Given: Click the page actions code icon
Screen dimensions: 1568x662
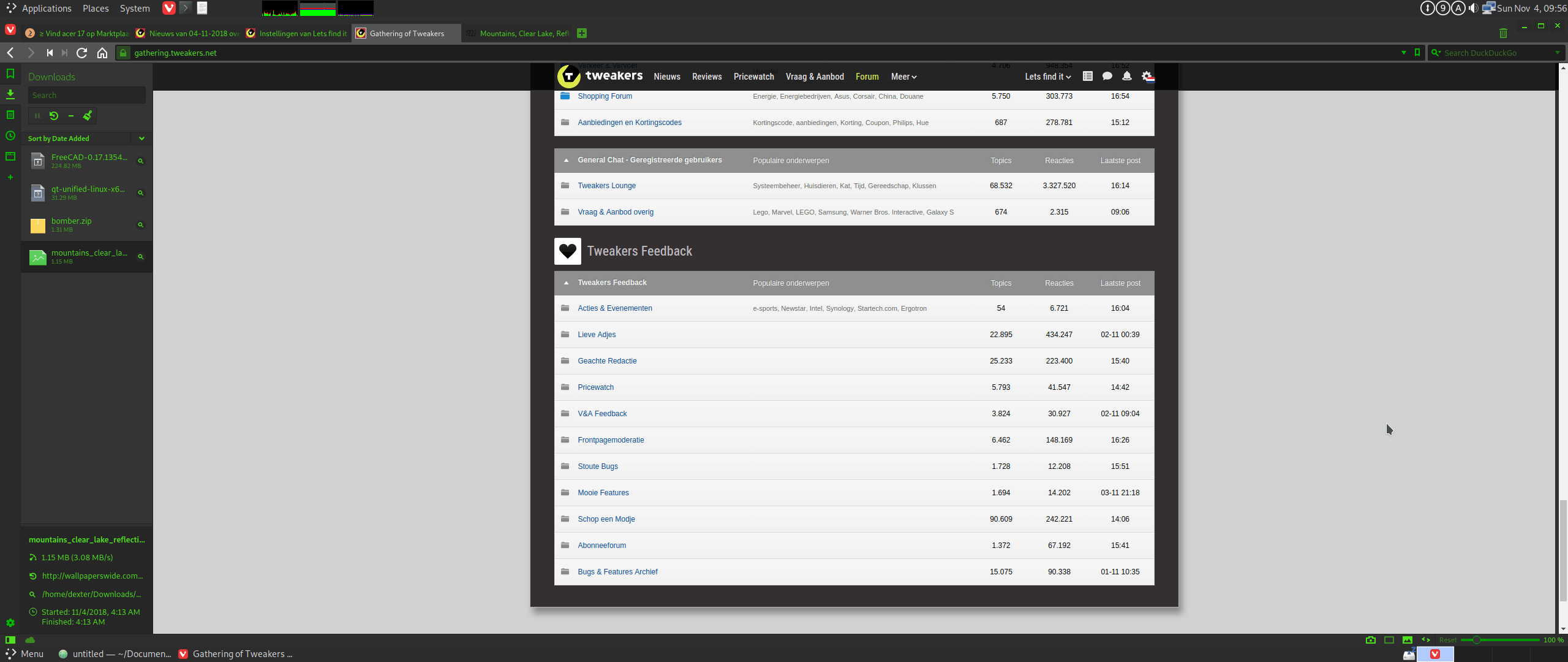Looking at the screenshot, I should 1426,640.
